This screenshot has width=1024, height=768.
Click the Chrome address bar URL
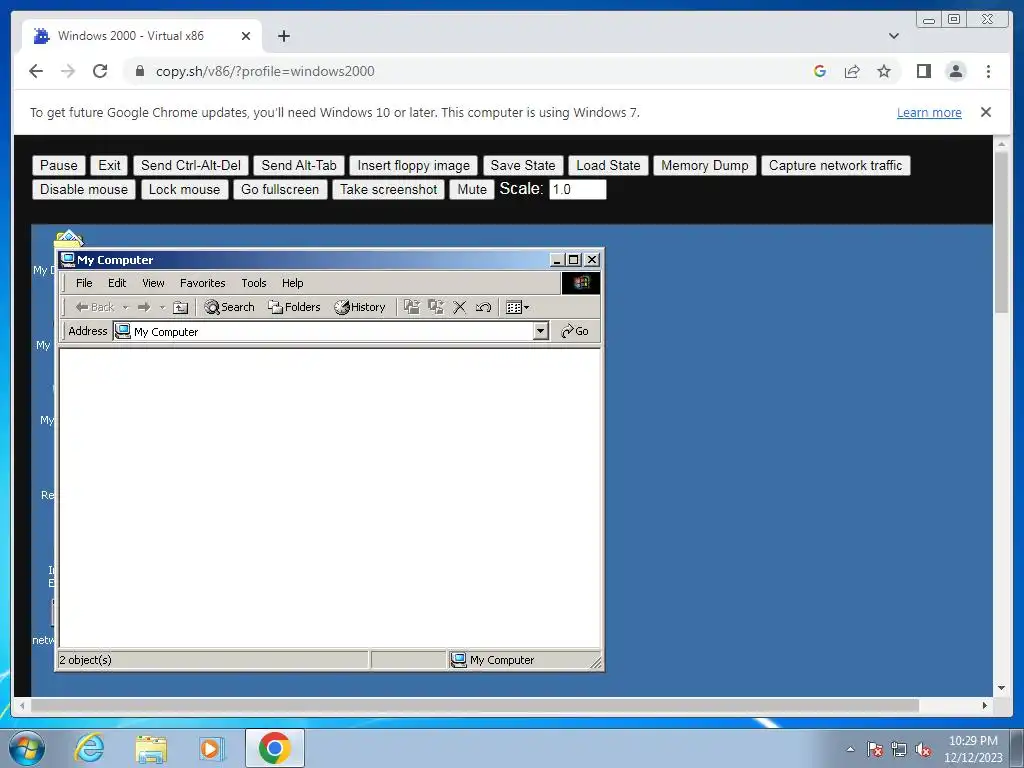coord(265,71)
